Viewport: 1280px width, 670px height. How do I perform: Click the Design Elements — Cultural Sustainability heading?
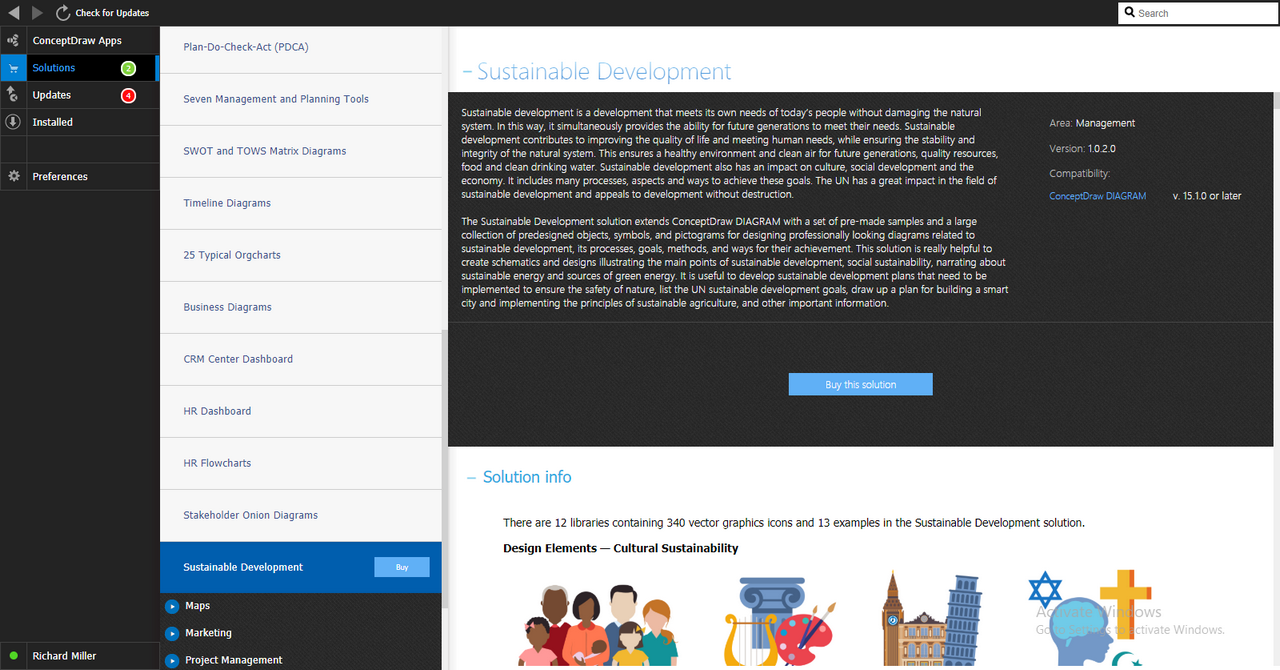point(621,548)
